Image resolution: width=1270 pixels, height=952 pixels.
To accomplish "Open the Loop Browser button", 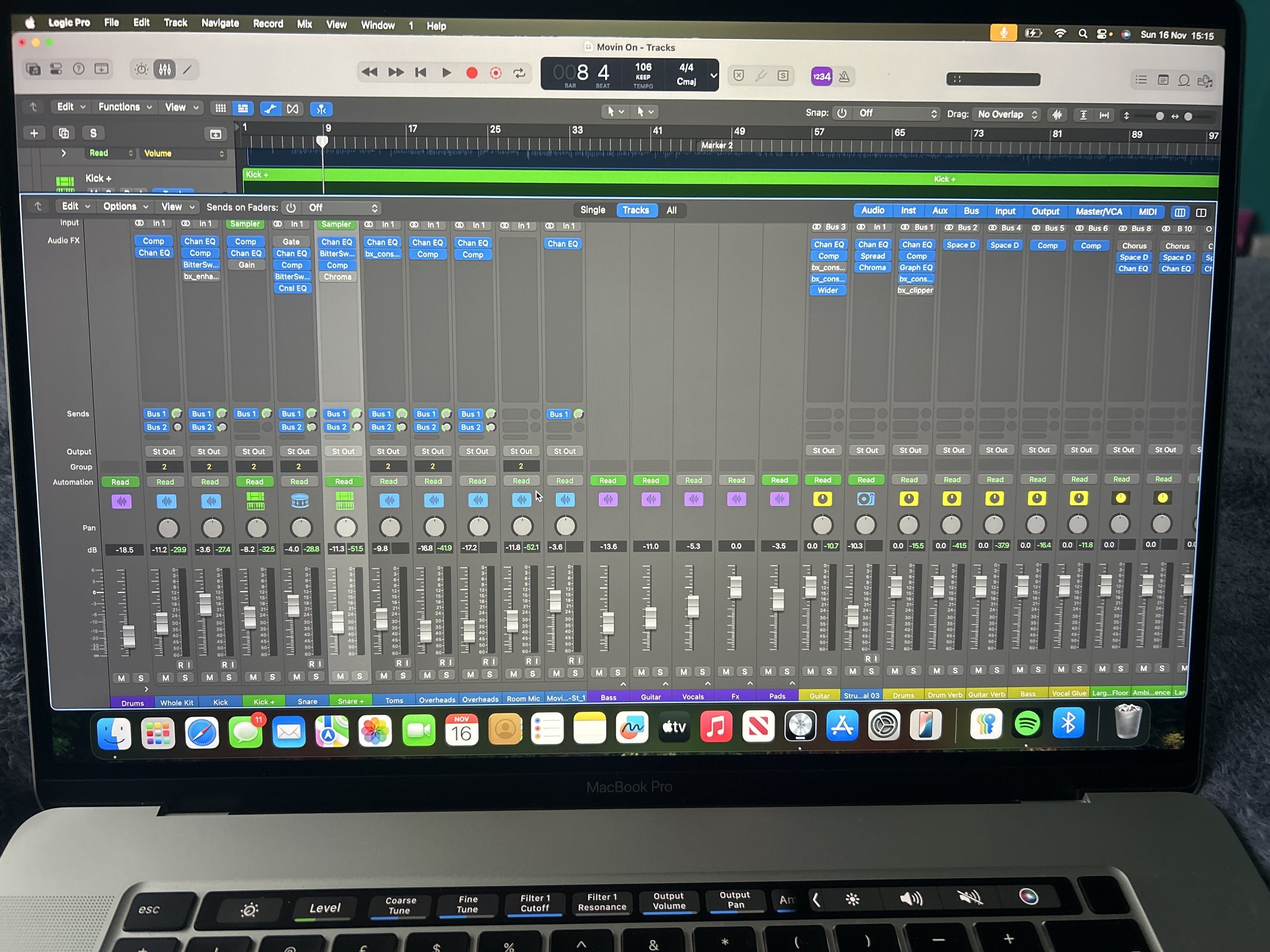I will point(1184,80).
